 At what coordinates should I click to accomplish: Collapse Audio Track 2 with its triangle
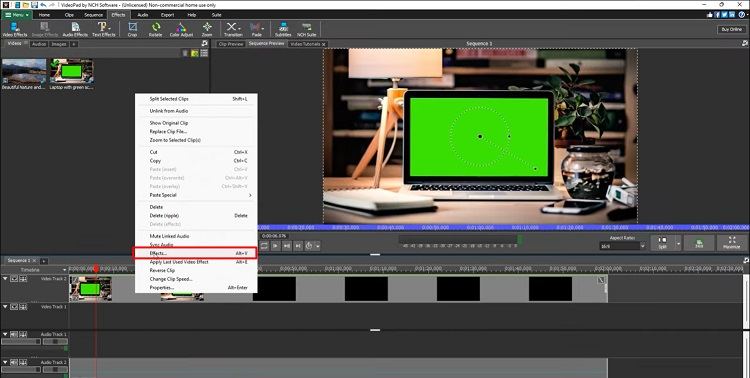coord(6,363)
